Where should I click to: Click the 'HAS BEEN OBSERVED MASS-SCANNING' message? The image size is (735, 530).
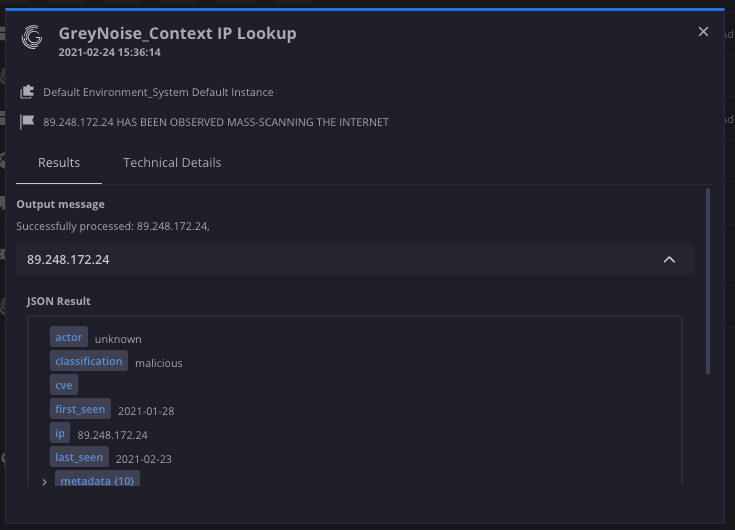coord(216,122)
